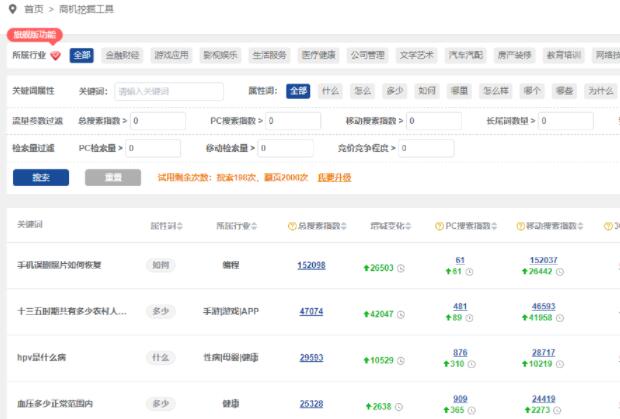This screenshot has height=419, width=620.
Task: Open the 152098 total search index link
Action: click(x=311, y=265)
